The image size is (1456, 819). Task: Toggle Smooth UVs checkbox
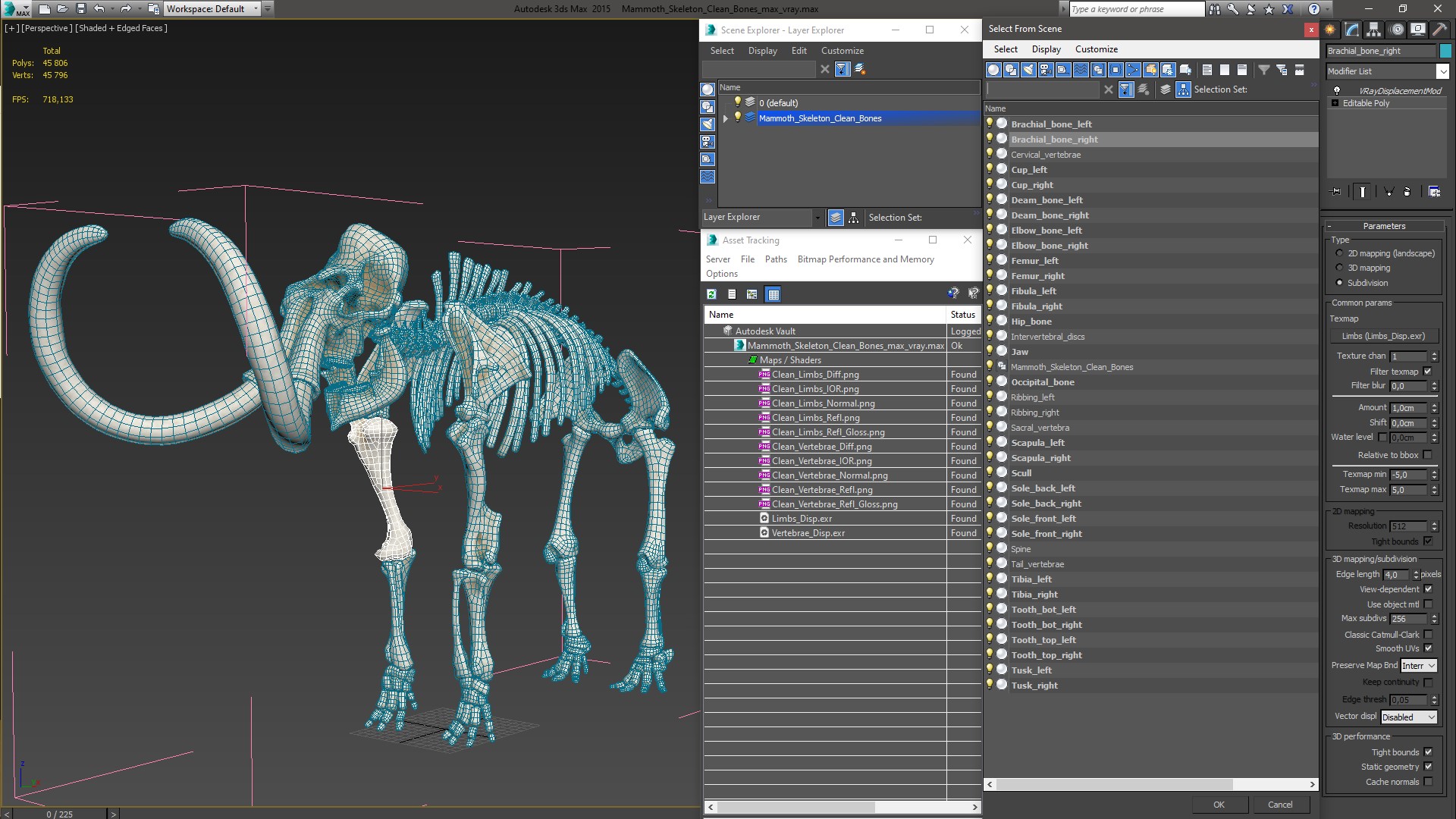[1428, 648]
